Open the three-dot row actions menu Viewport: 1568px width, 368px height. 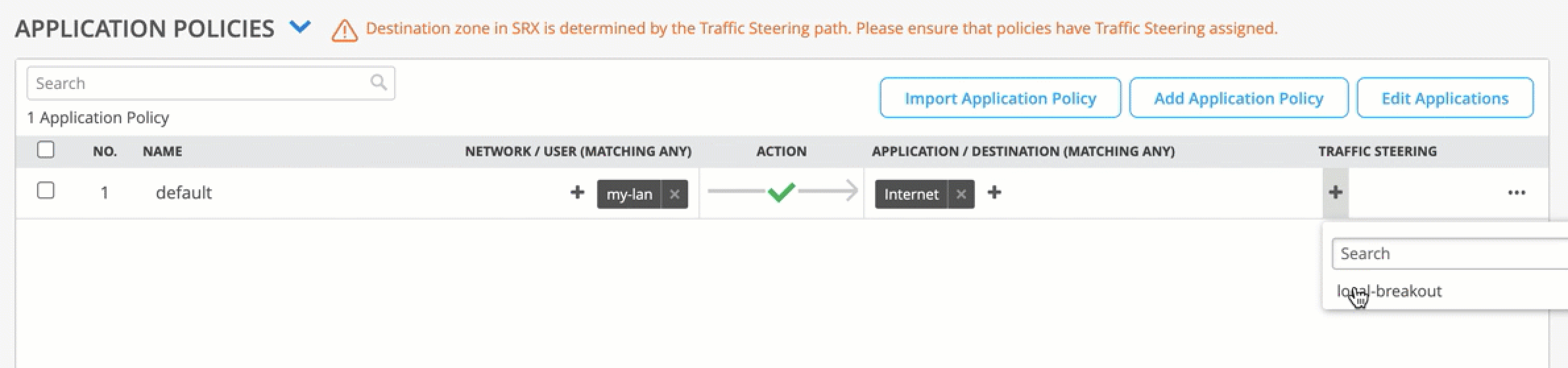pos(1517,193)
